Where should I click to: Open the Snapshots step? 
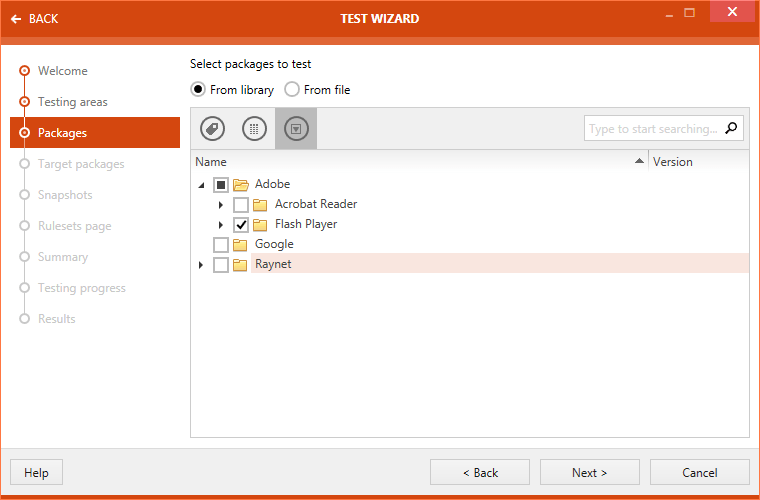point(65,195)
